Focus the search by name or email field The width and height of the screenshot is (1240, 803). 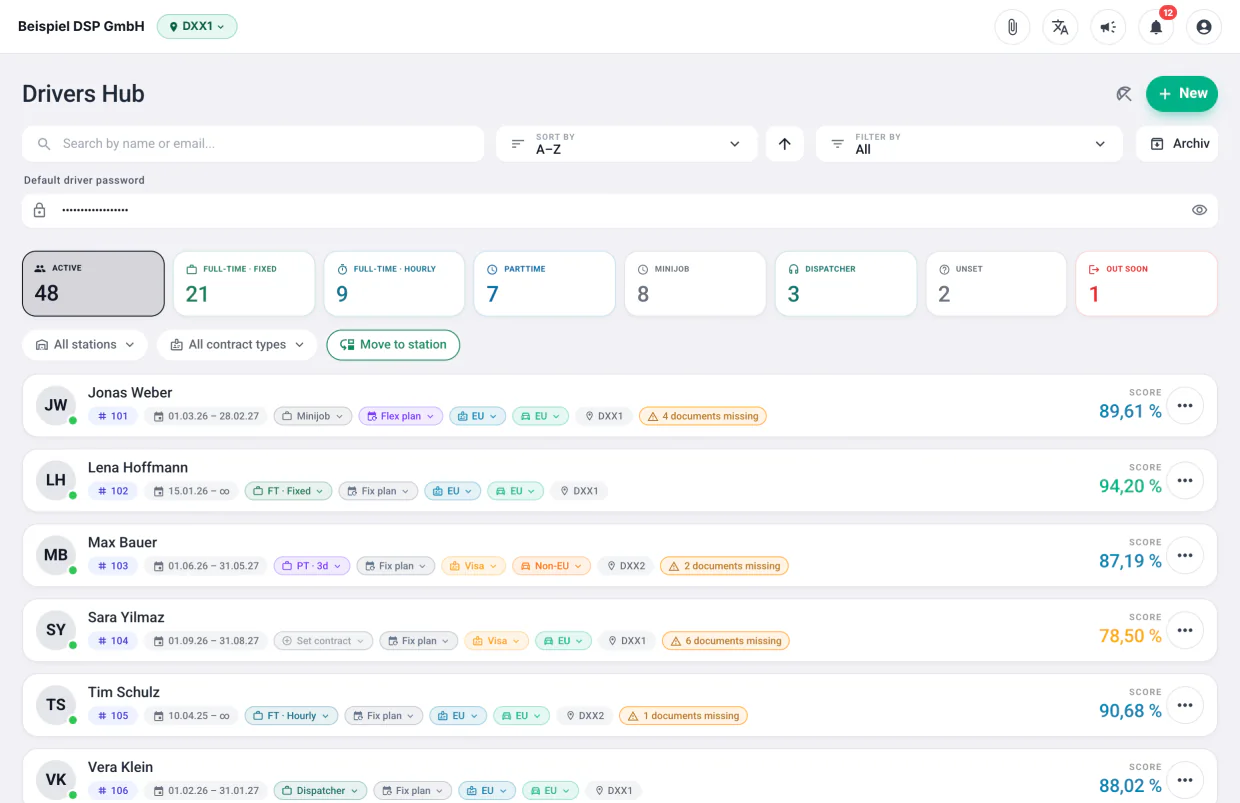coord(253,144)
